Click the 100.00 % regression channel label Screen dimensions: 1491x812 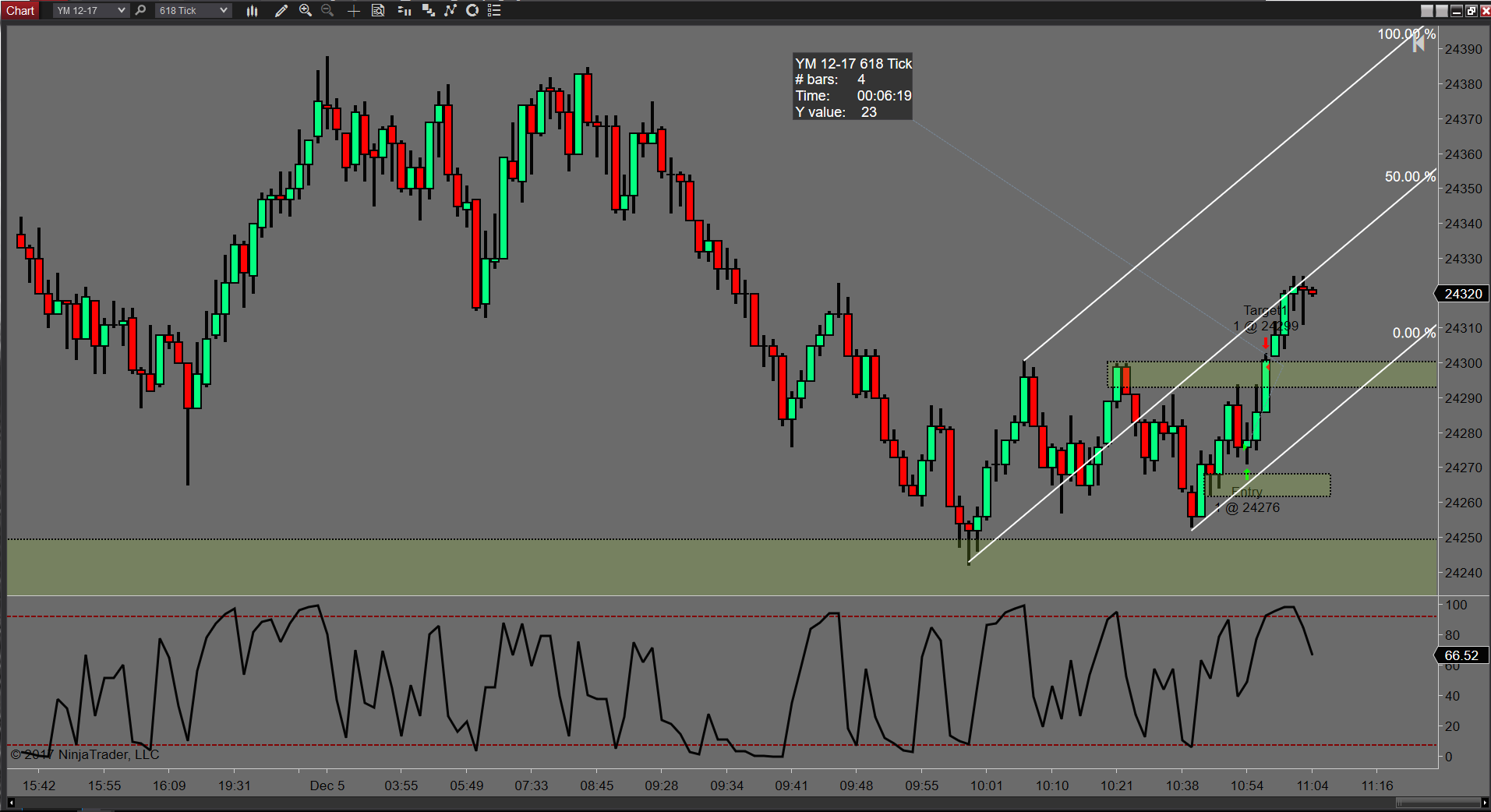point(1406,34)
